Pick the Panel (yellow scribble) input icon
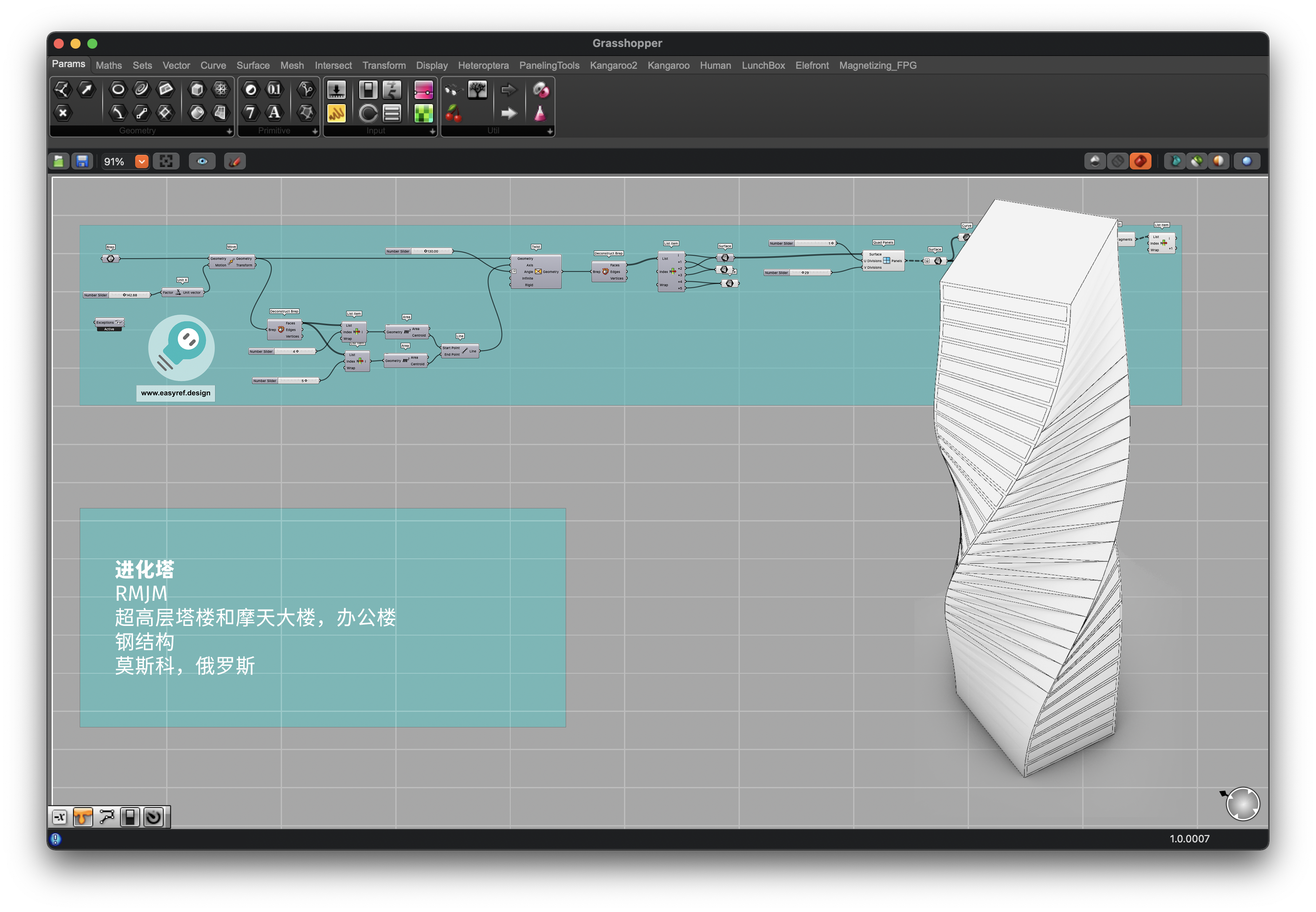Image resolution: width=1316 pixels, height=912 pixels. point(336,114)
